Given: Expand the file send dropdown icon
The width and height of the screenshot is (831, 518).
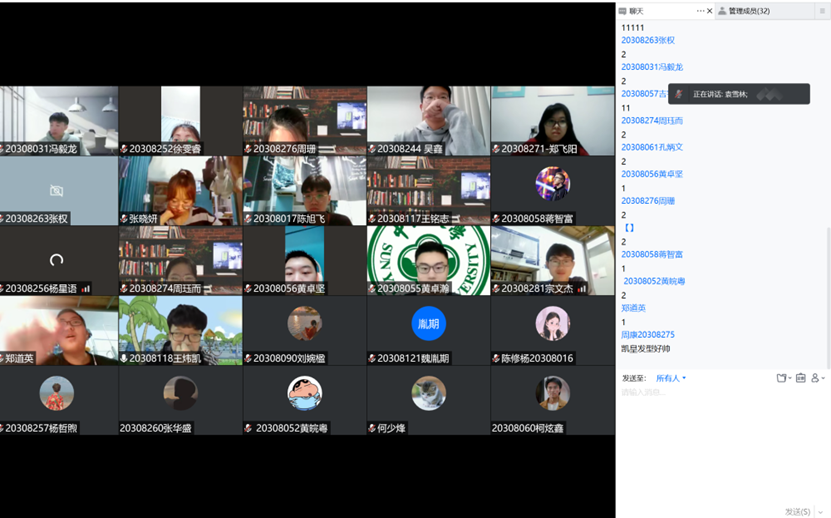Looking at the screenshot, I should tap(790, 378).
